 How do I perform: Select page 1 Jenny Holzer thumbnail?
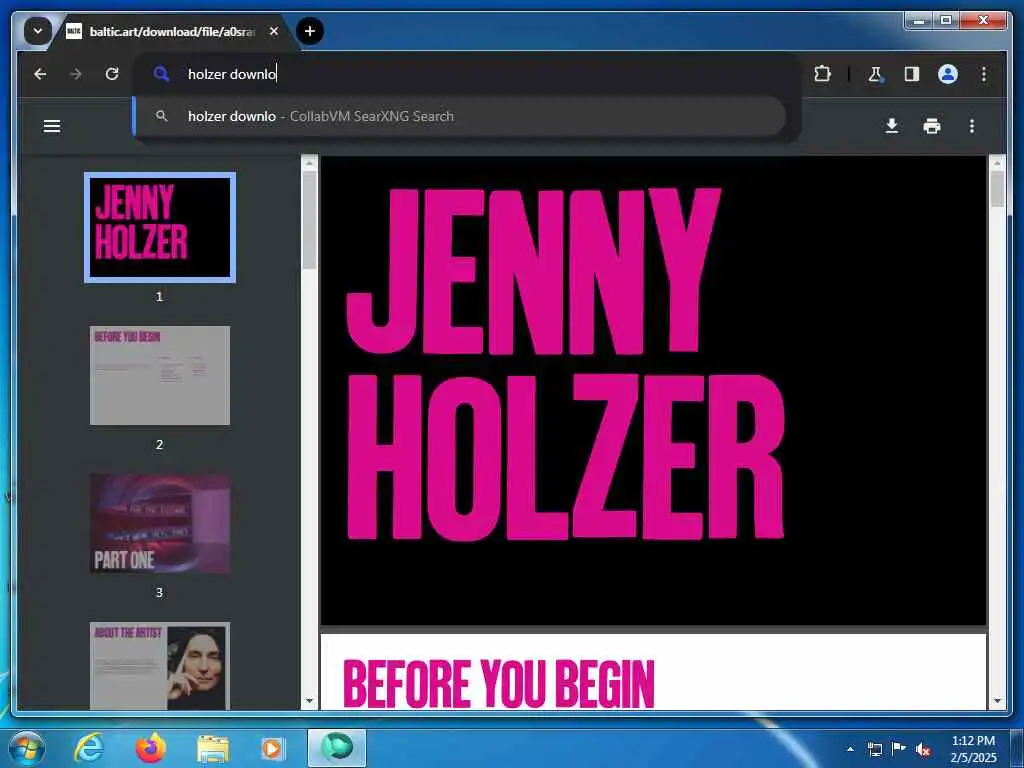[160, 227]
